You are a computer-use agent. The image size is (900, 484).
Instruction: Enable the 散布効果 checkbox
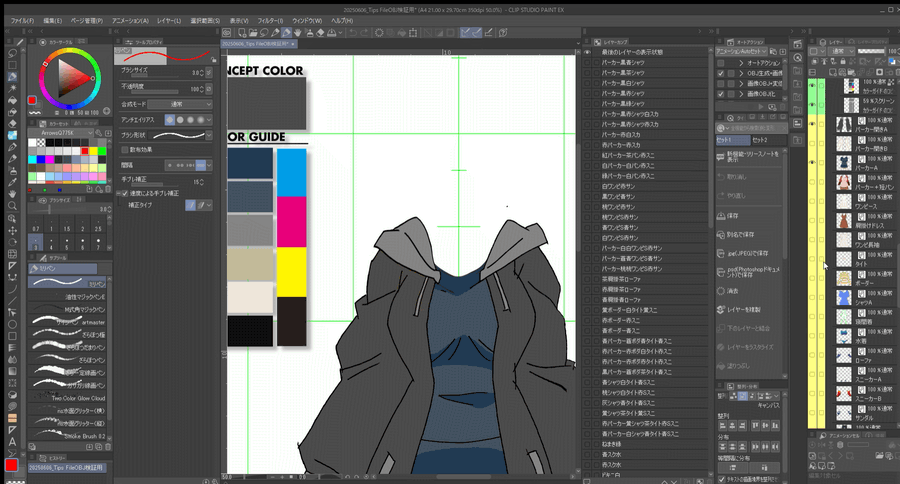[124, 149]
